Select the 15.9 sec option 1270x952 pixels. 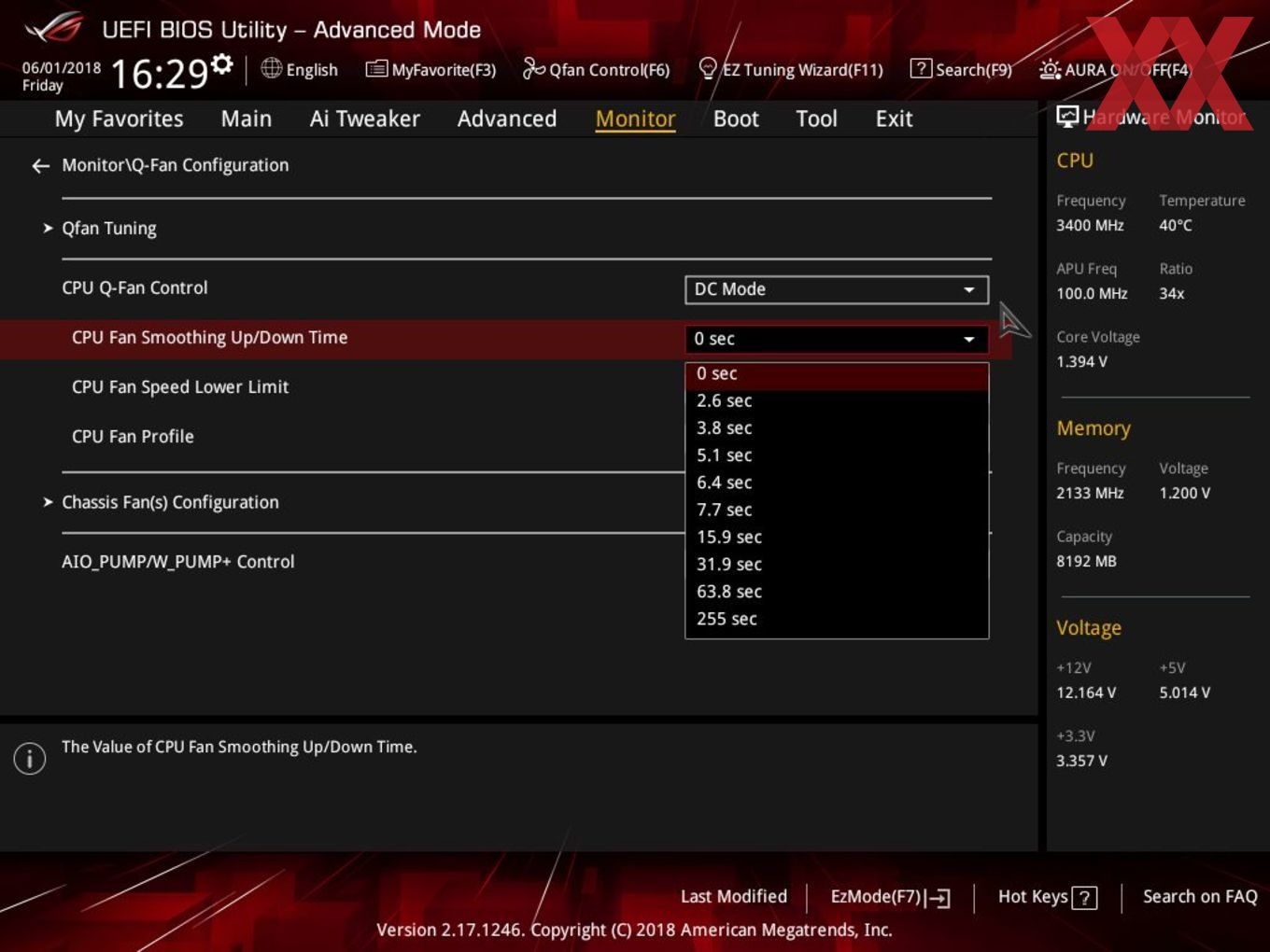pyautogui.click(x=837, y=537)
